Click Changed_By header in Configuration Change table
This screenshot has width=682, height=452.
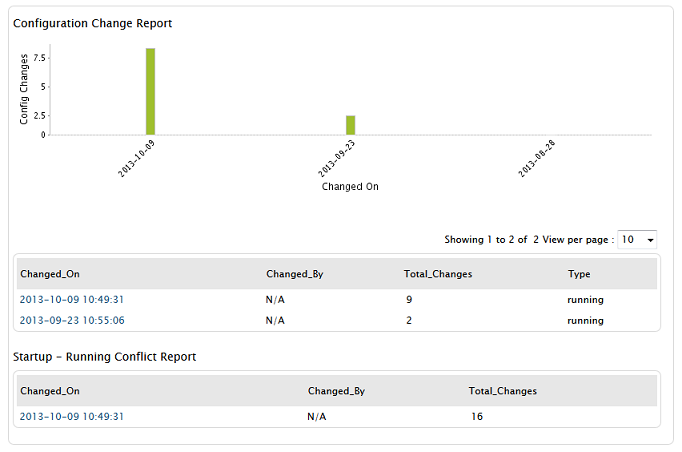tap(292, 273)
